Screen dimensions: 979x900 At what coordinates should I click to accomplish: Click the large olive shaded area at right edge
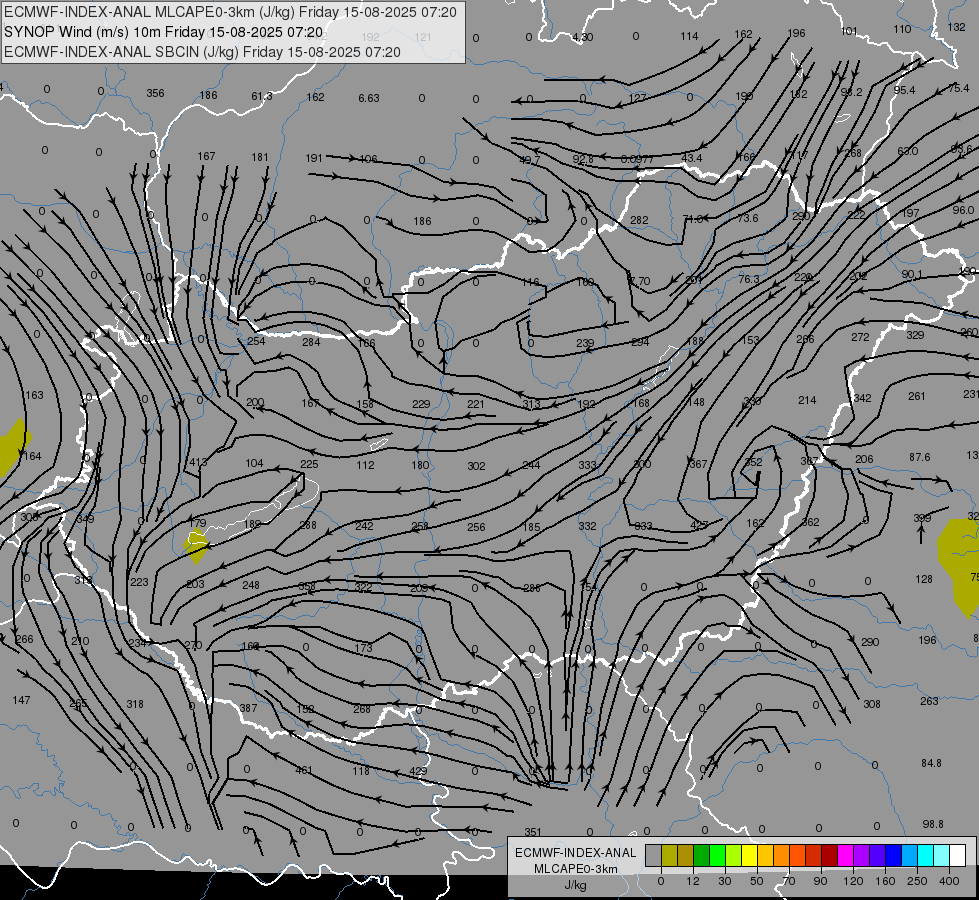[x=960, y=566]
